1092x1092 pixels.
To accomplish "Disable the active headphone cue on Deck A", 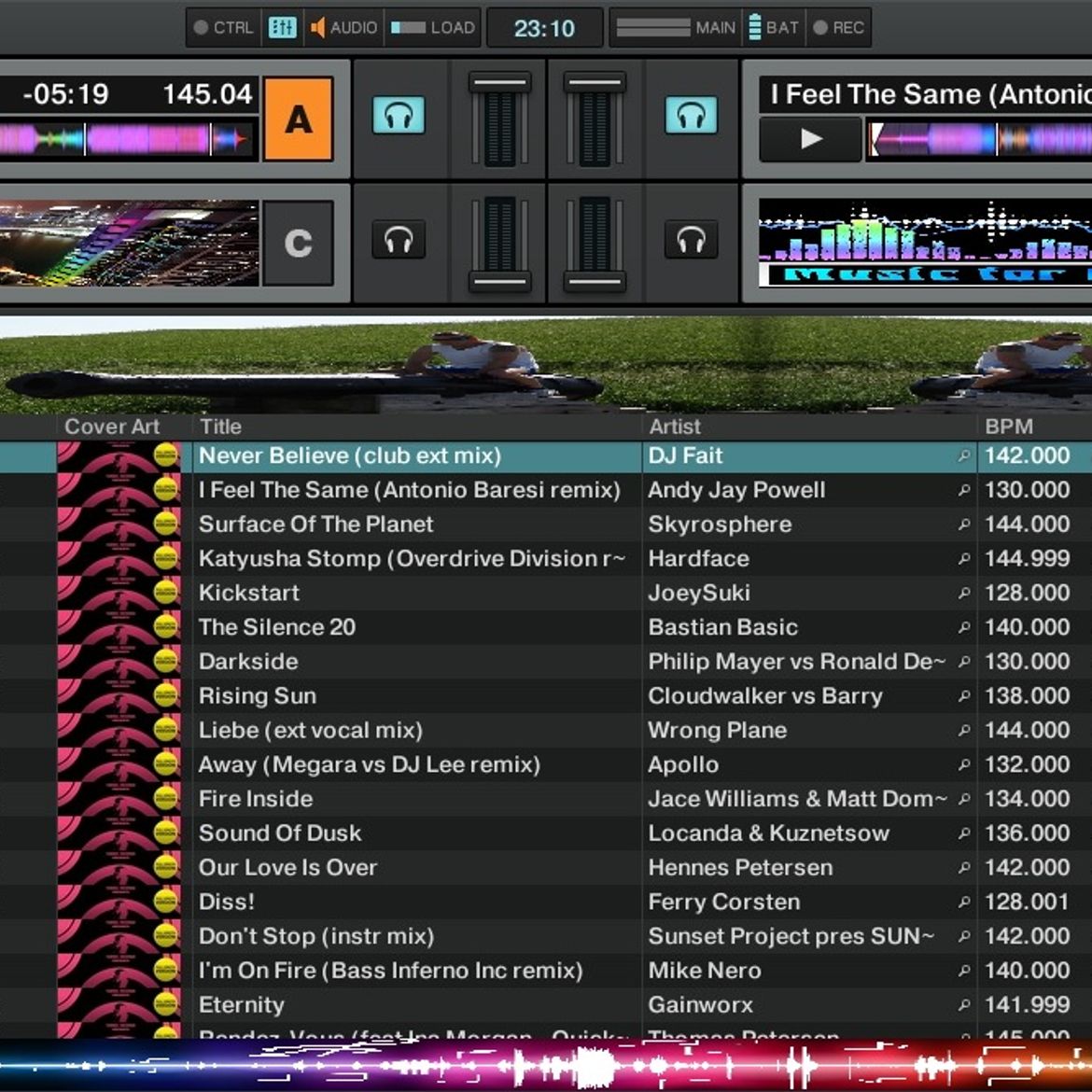I will coord(399,116).
